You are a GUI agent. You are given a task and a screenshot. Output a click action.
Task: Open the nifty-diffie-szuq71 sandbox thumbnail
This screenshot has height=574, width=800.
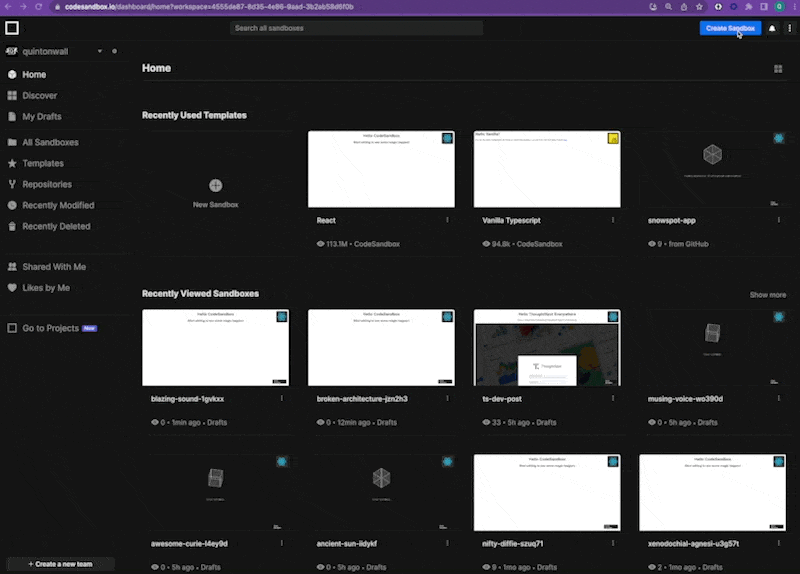click(x=547, y=492)
